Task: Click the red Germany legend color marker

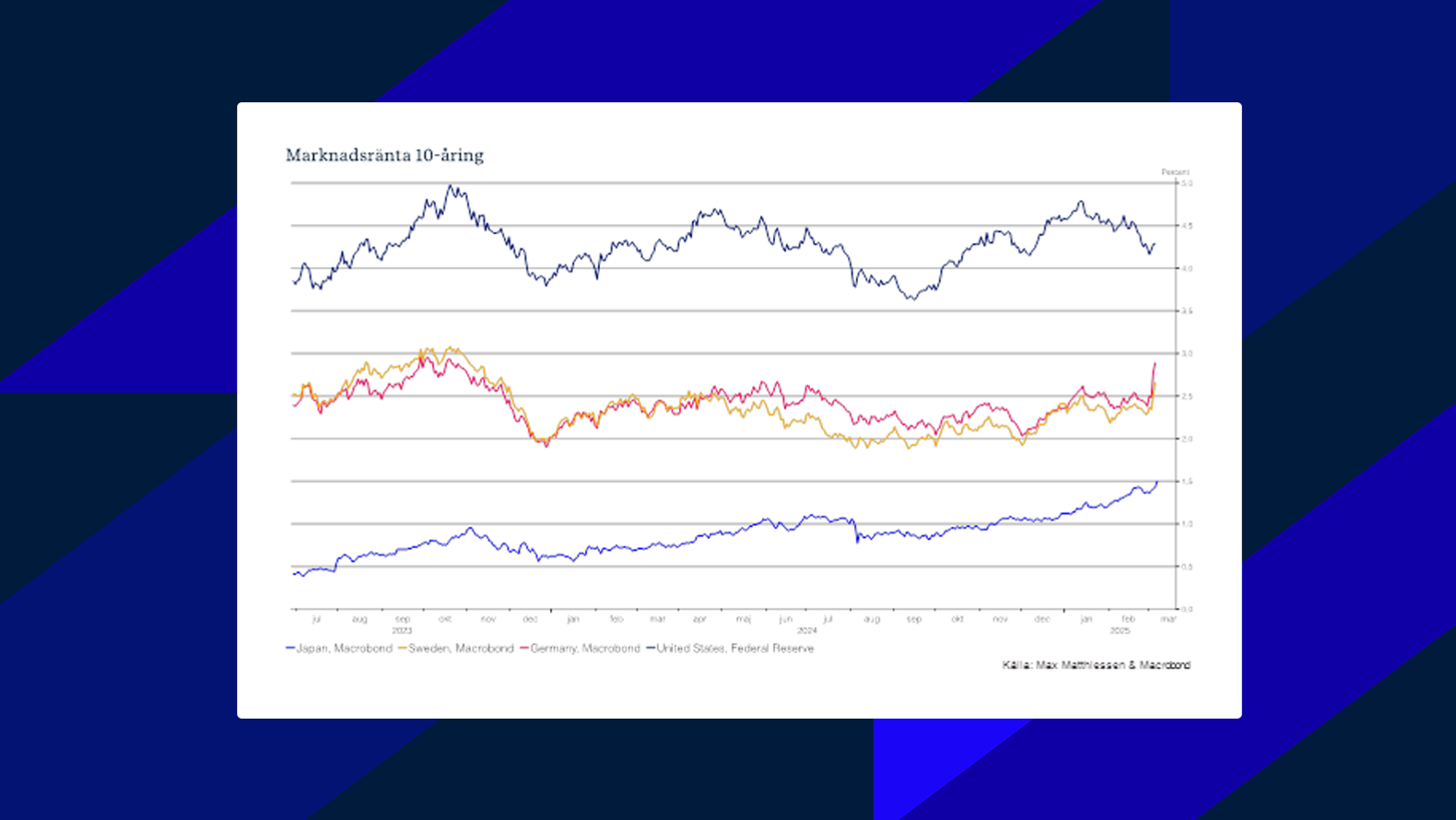Action: pyautogui.click(x=524, y=649)
